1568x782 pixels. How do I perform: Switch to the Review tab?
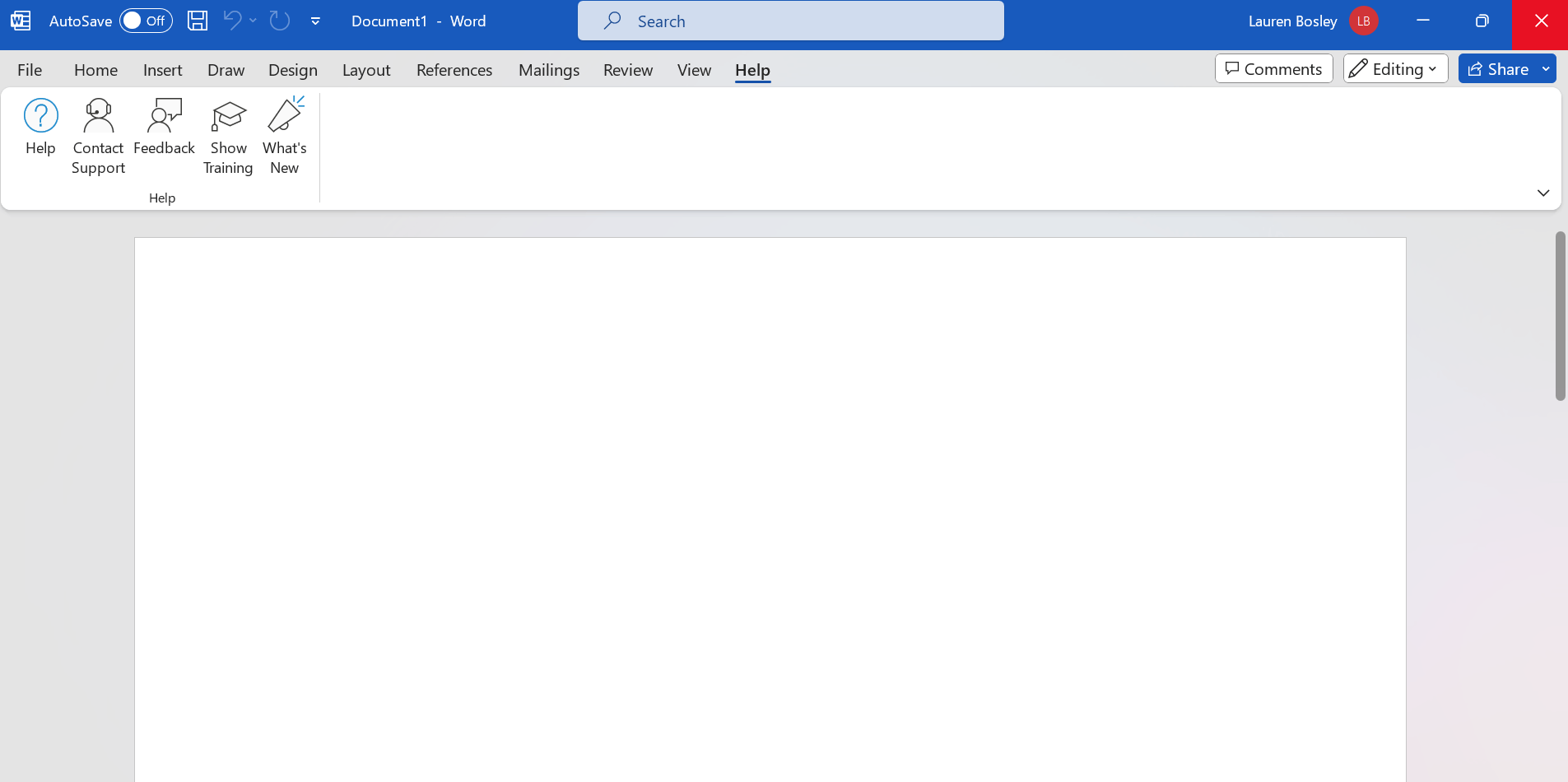coord(627,70)
